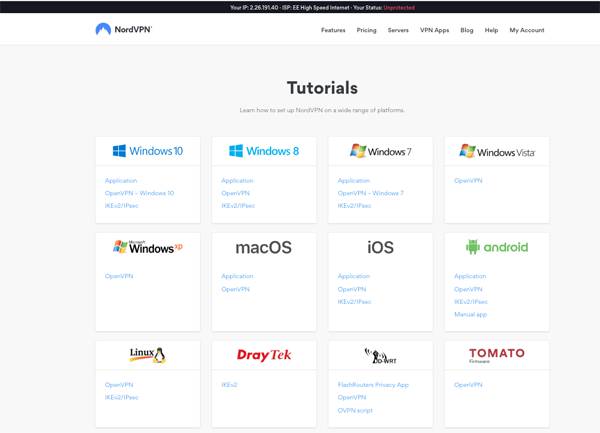Screen dimensions: 600x433
Task: Open Linux OpenVPN tutorial
Action: (119, 385)
